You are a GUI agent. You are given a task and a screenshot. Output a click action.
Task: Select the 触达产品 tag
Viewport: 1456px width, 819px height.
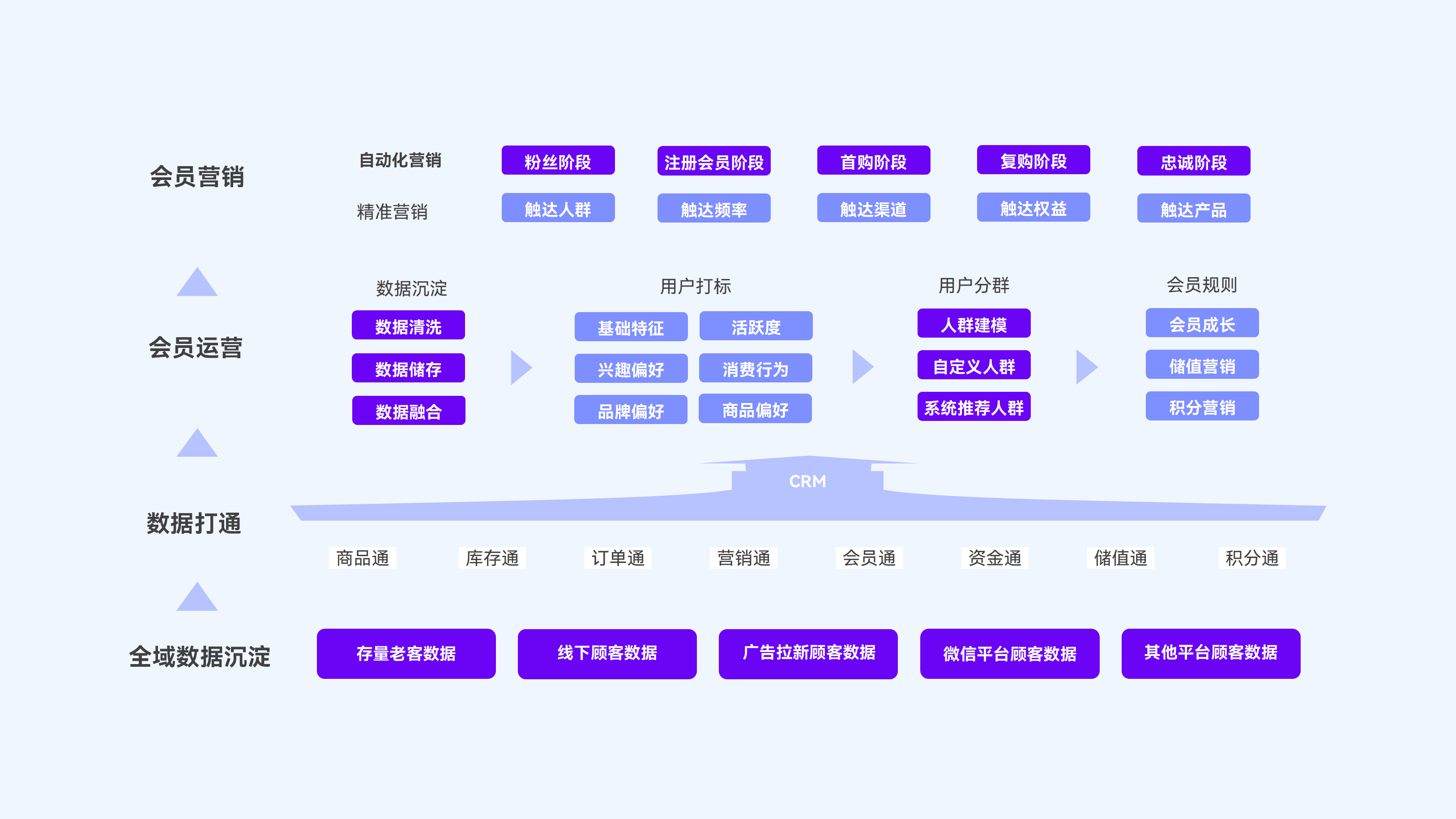[1194, 209]
